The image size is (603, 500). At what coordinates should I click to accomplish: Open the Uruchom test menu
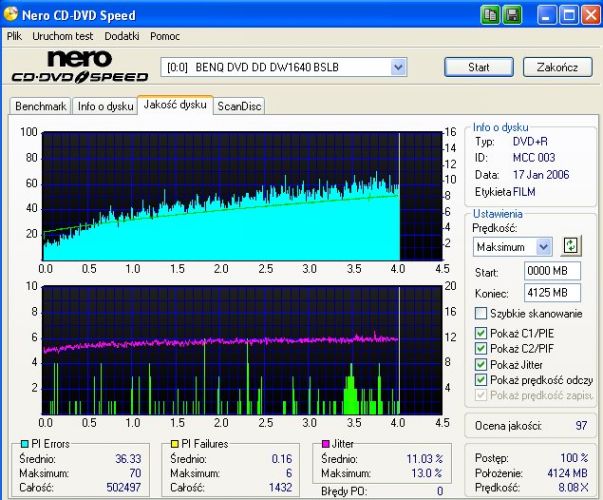[x=63, y=36]
